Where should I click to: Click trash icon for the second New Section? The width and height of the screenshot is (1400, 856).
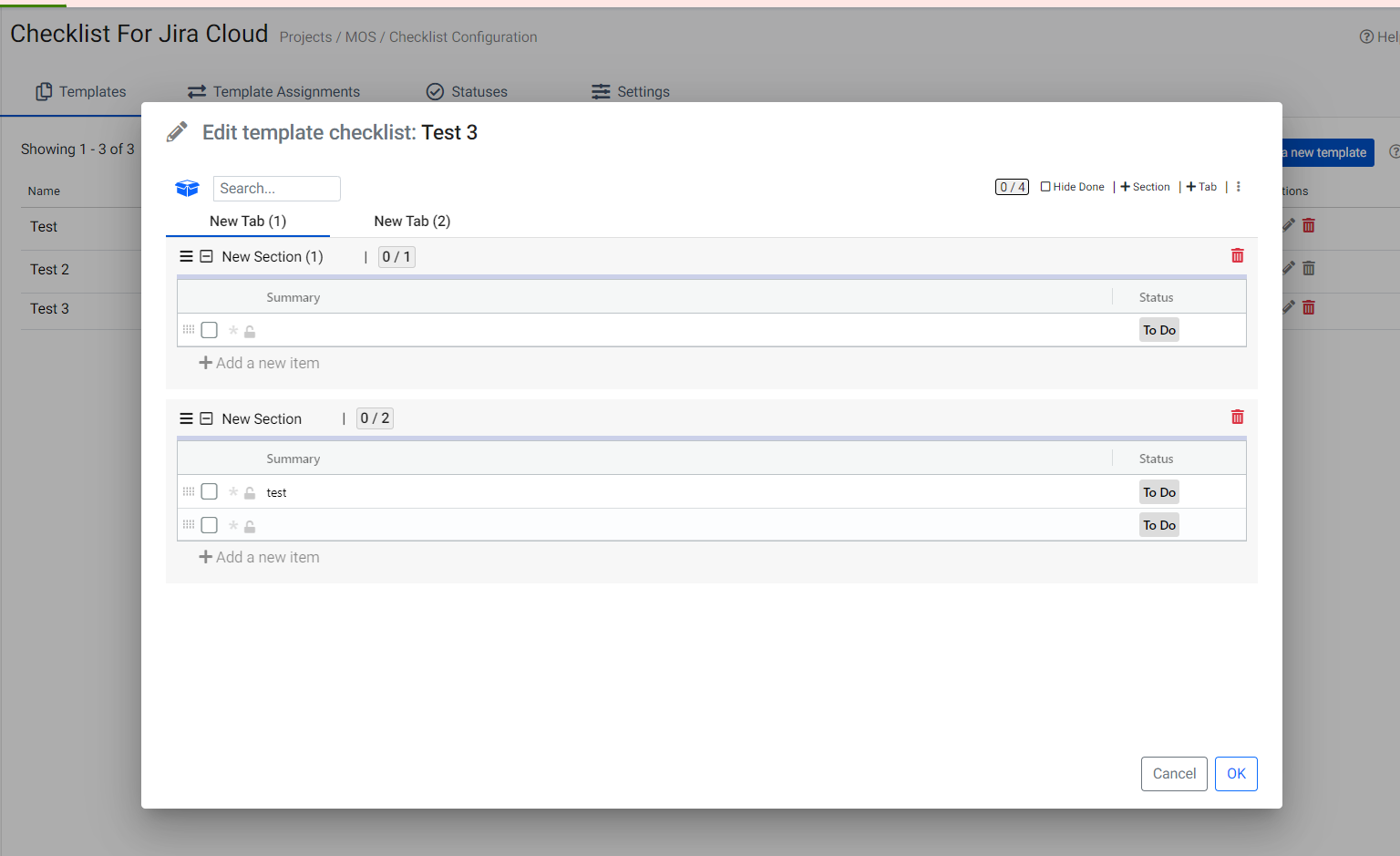click(x=1237, y=418)
